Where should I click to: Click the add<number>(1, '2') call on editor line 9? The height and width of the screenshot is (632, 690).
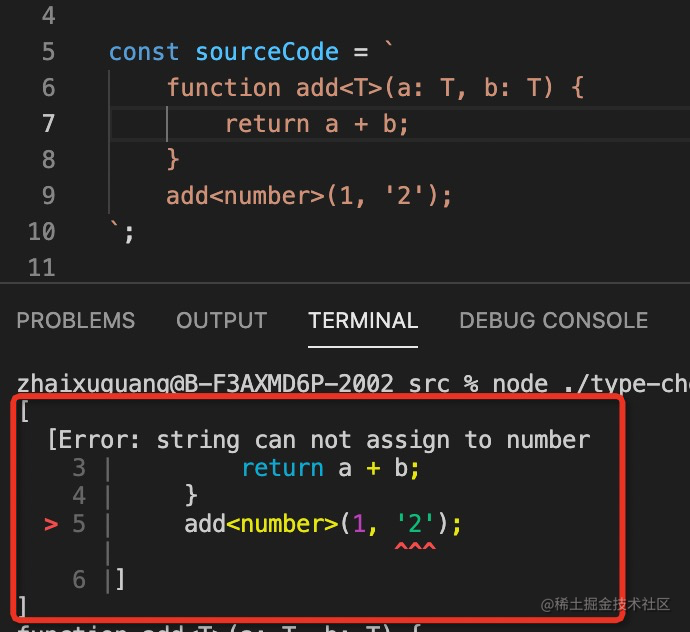[309, 196]
